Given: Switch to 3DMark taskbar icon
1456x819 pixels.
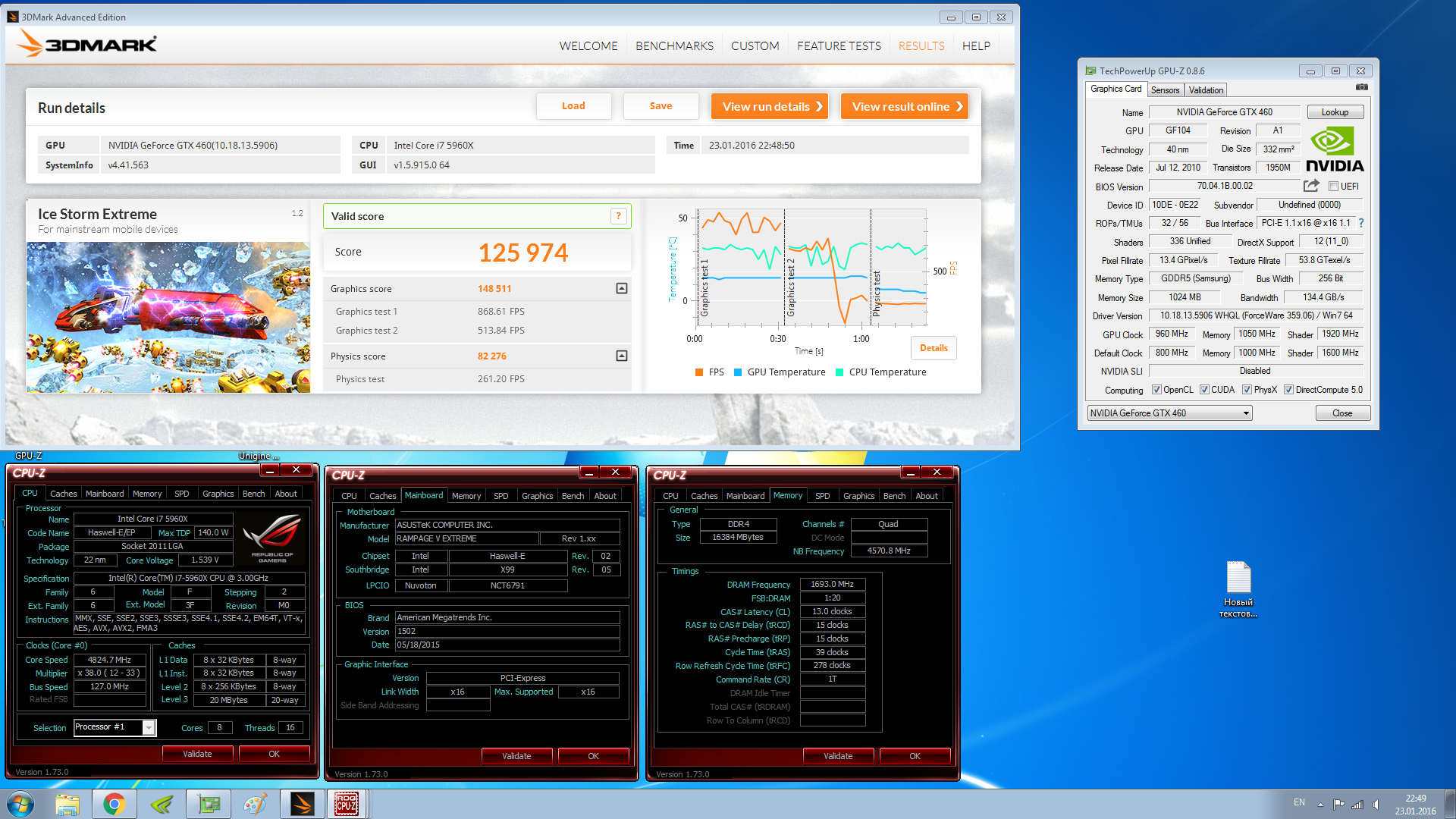Looking at the screenshot, I should (x=303, y=804).
